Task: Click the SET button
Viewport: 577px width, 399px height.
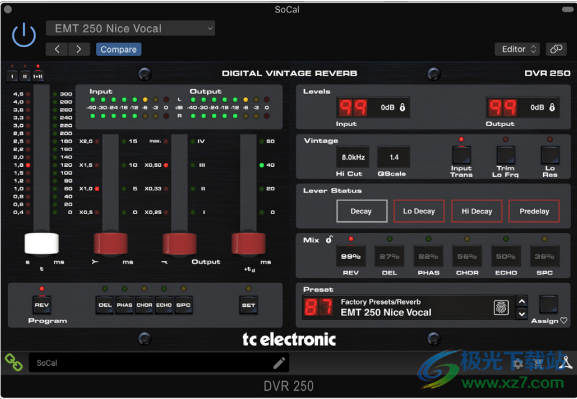Action: click(x=248, y=305)
